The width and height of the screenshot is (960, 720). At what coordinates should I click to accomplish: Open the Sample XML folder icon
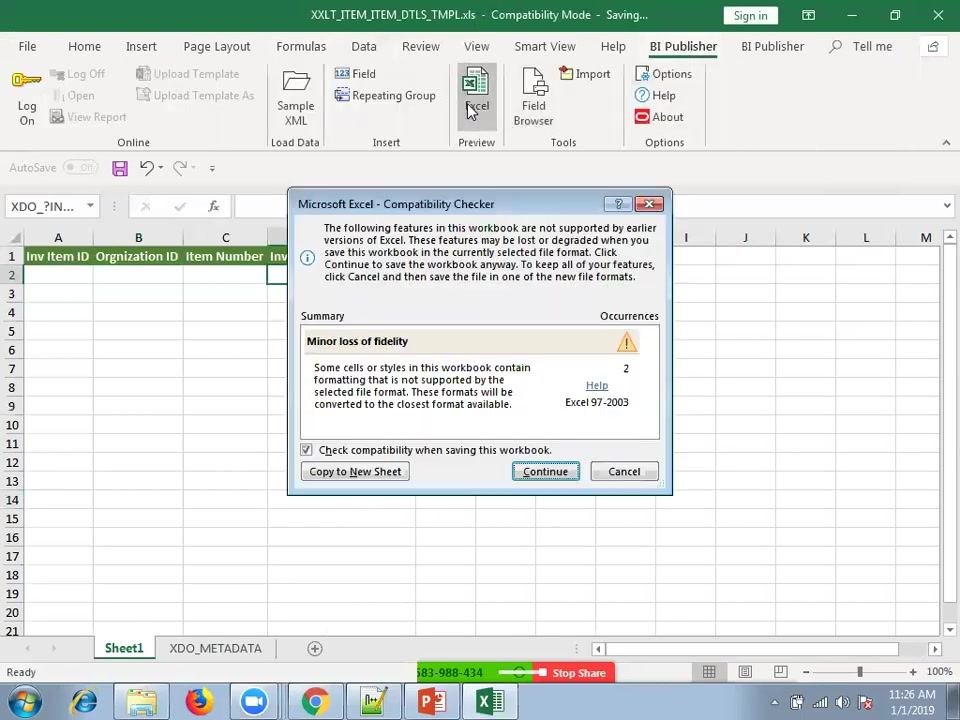click(296, 81)
